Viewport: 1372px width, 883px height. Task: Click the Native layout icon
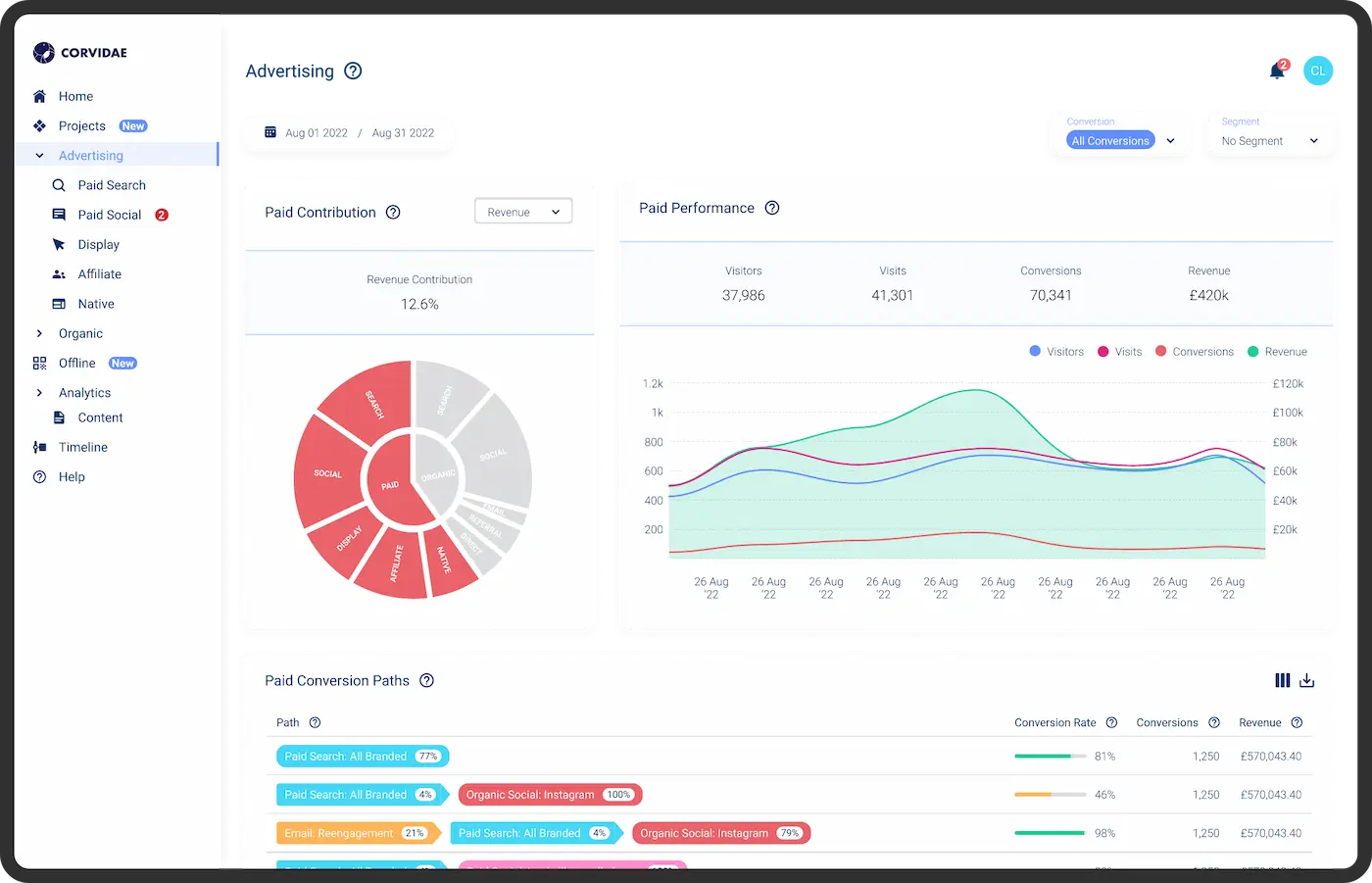click(59, 304)
